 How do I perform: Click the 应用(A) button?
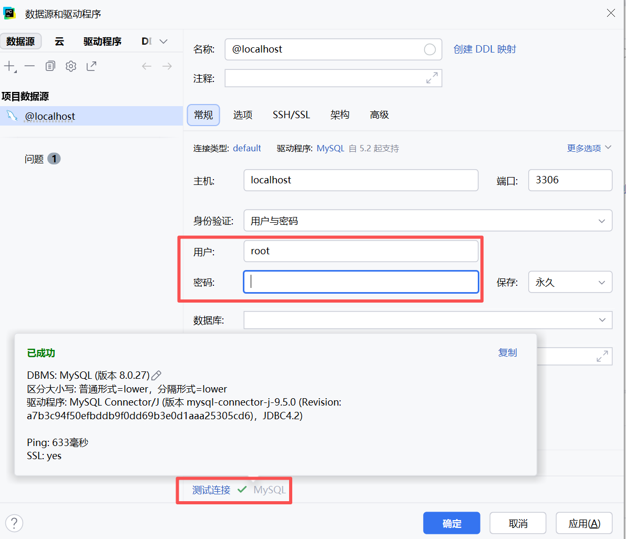[584, 523]
